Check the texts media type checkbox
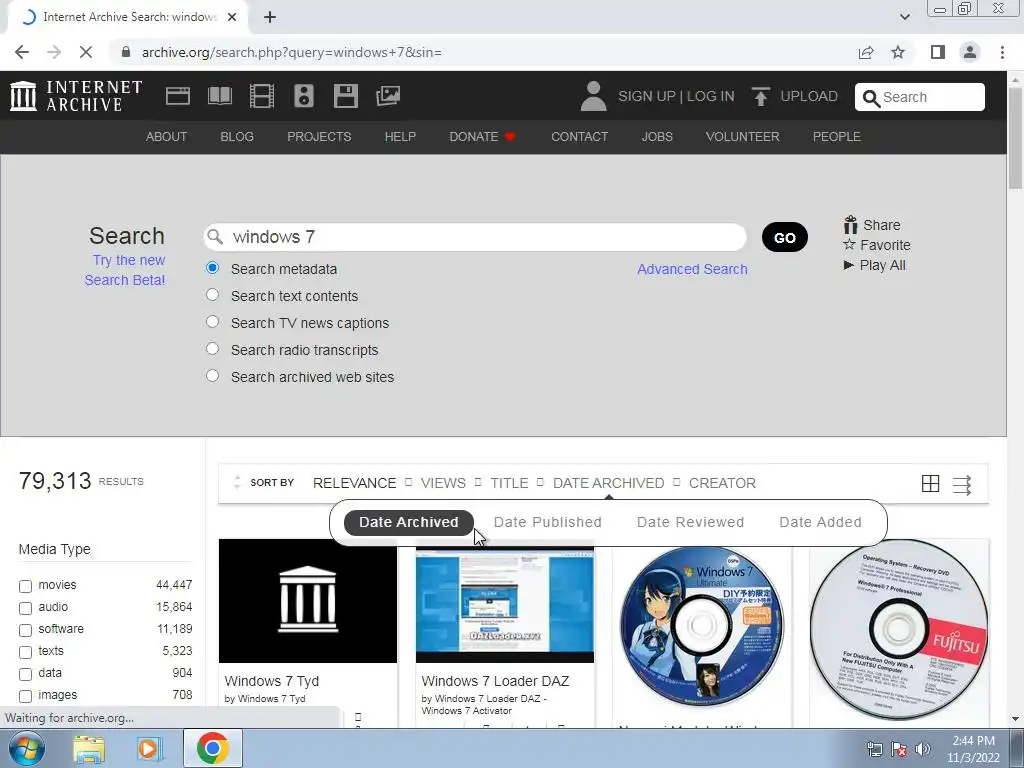The width and height of the screenshot is (1024, 768). coord(25,652)
